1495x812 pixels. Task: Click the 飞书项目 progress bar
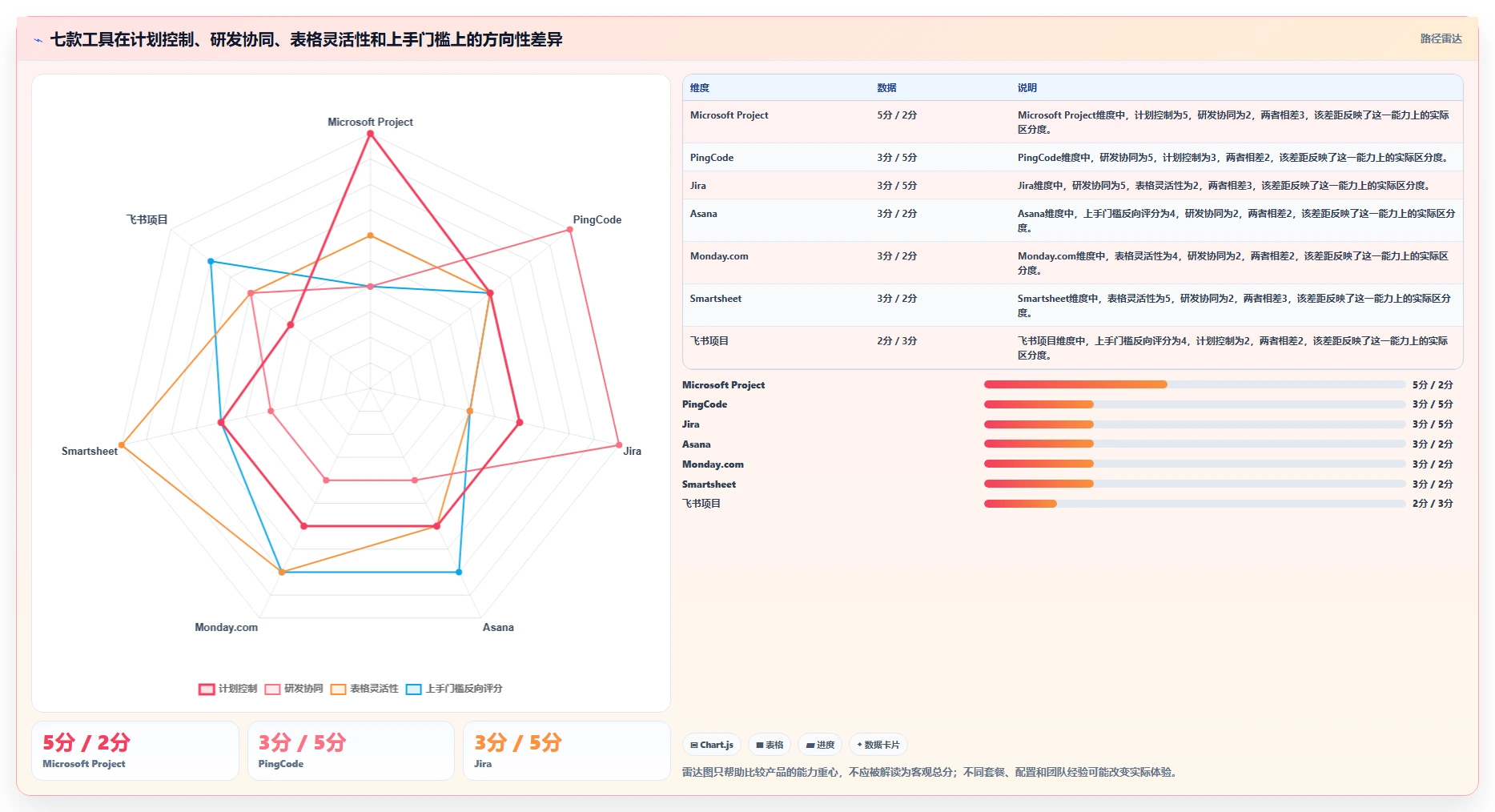click(1195, 504)
